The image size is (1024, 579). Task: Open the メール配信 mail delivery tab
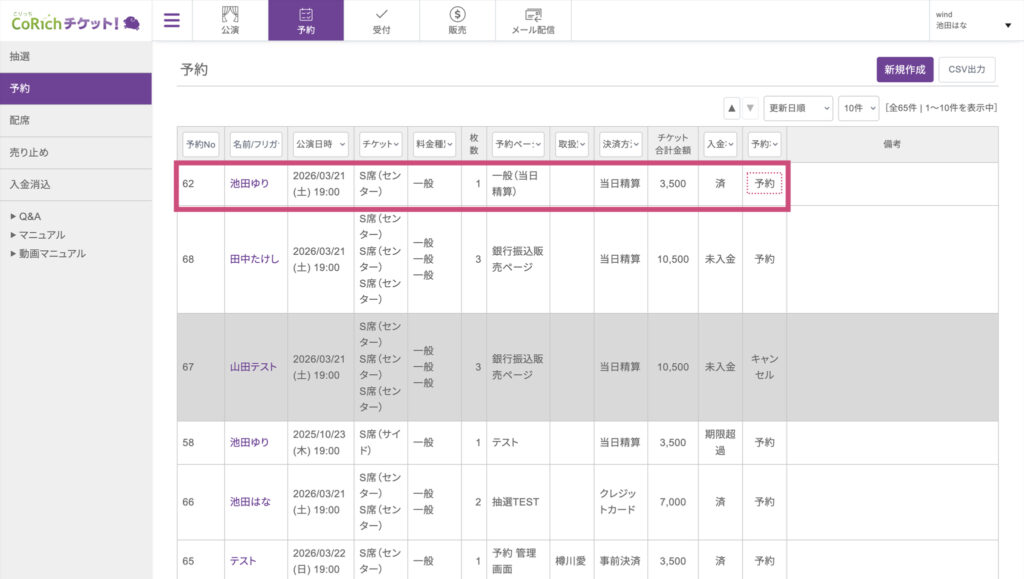point(533,20)
